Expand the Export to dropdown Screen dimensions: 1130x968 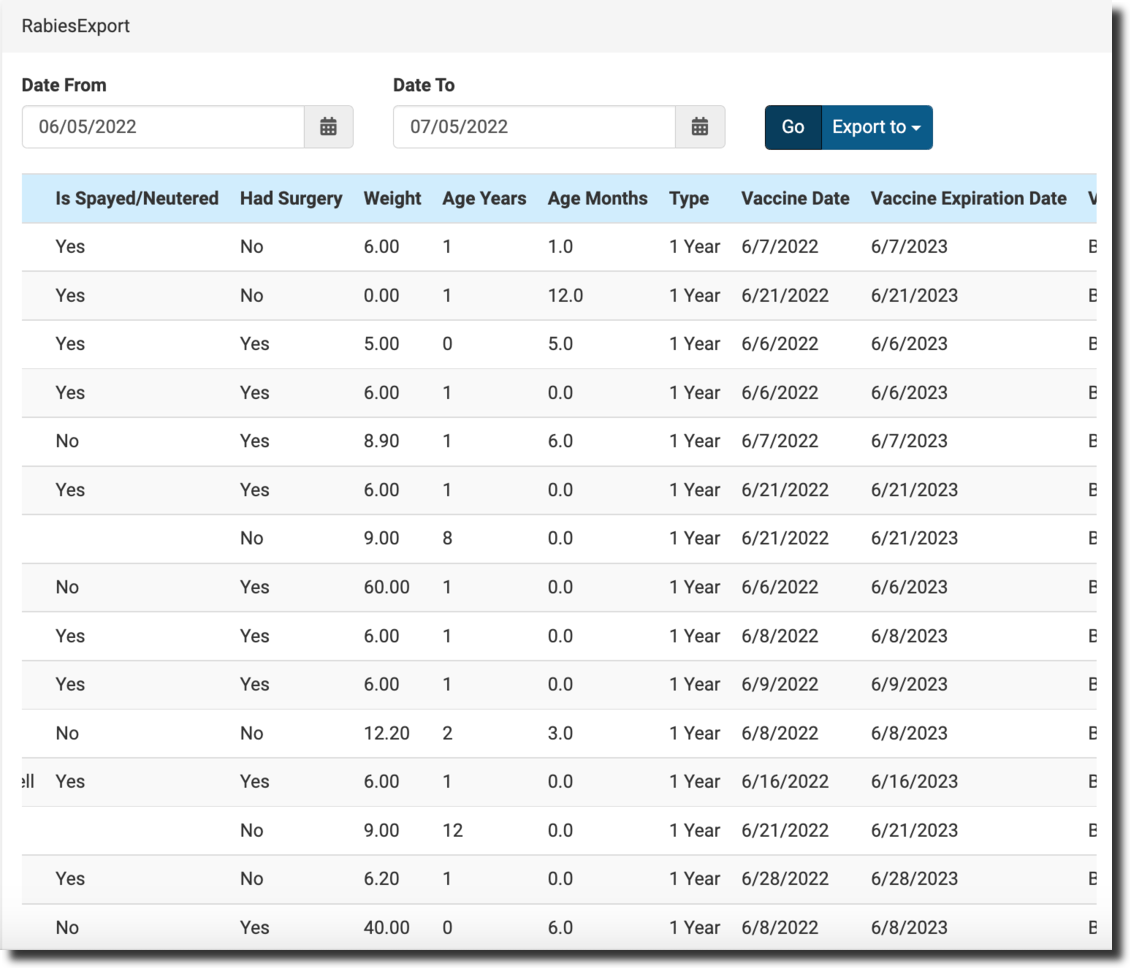[x=876, y=127]
